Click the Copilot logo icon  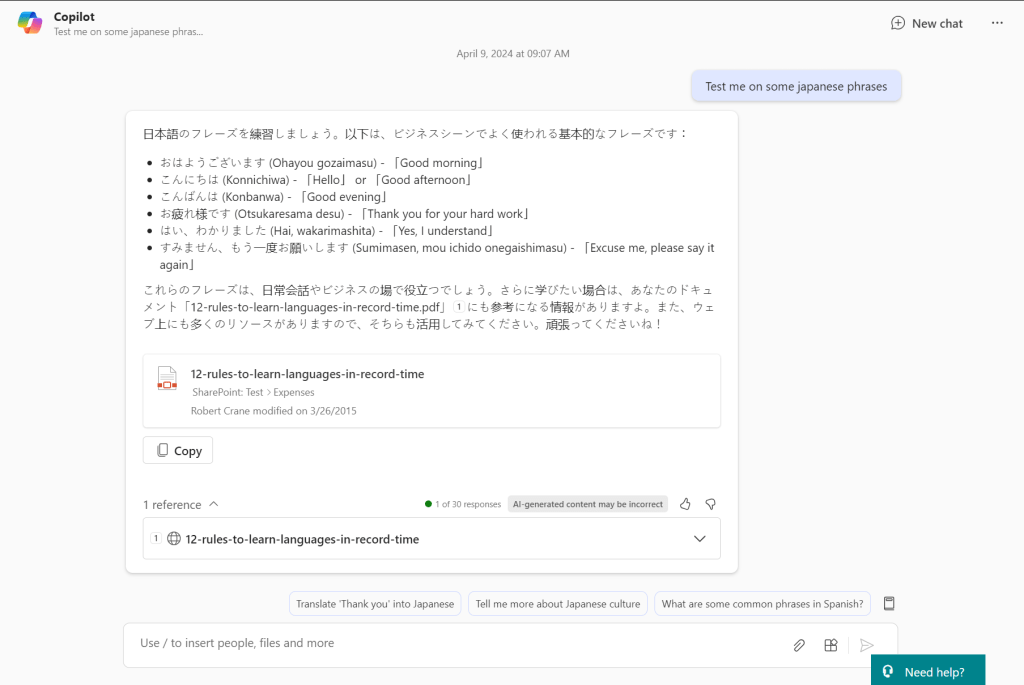coord(30,23)
